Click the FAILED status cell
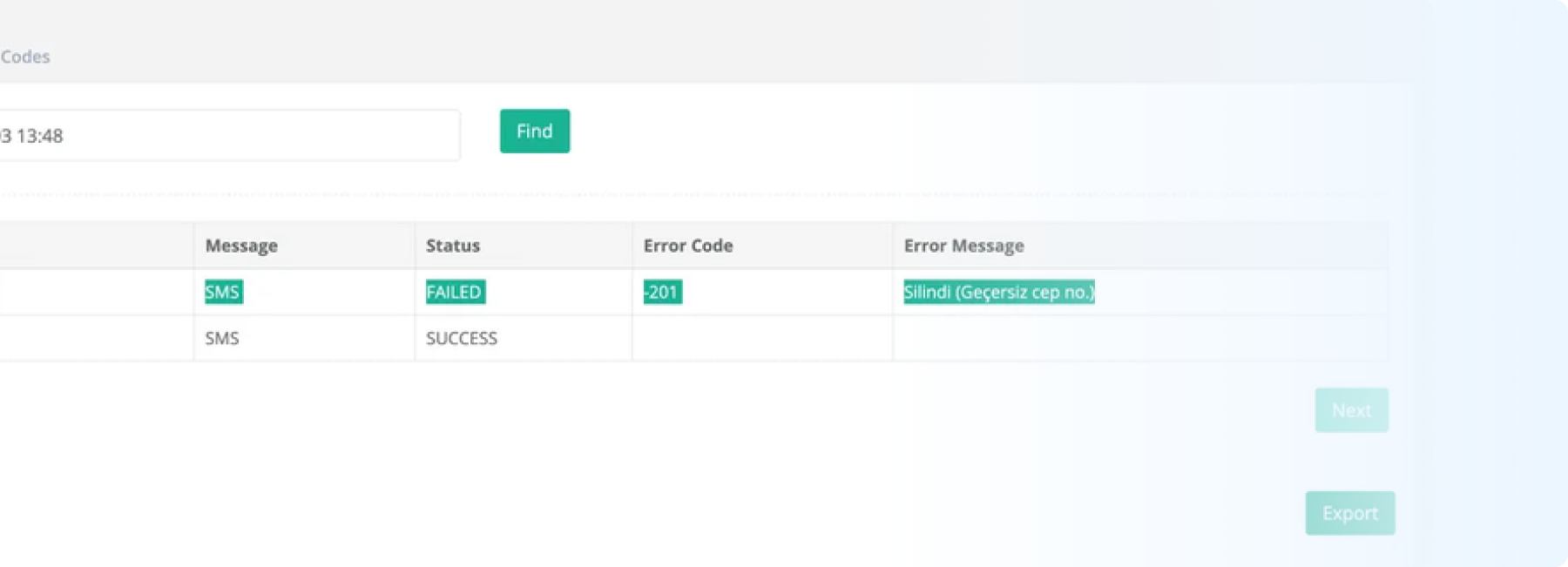 click(455, 292)
